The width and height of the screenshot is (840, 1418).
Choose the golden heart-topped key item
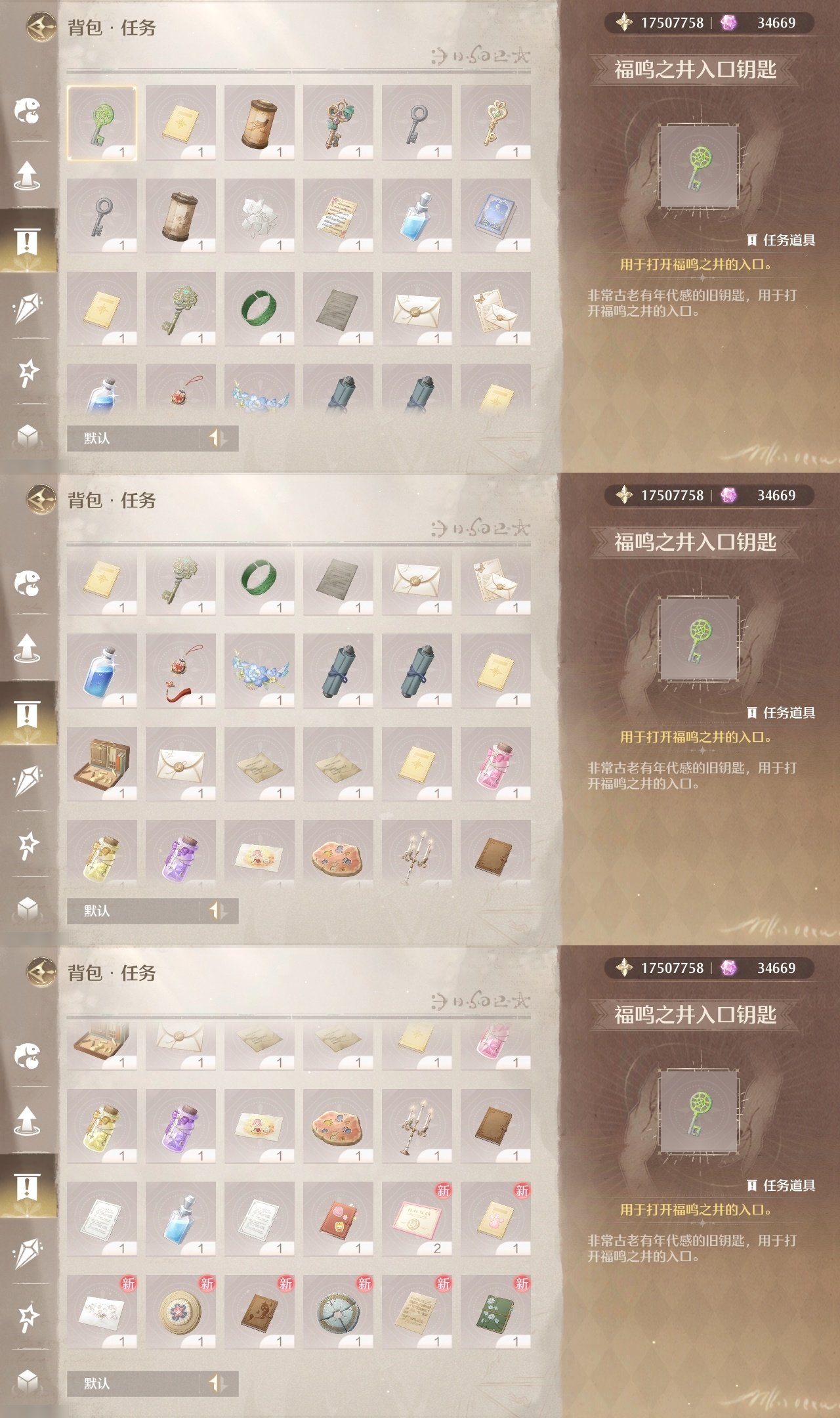[x=495, y=123]
